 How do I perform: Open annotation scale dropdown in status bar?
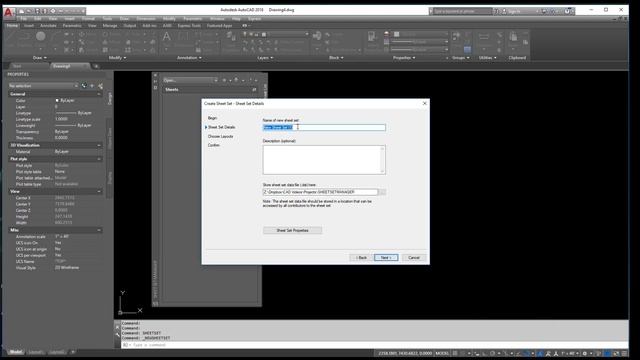(x=570, y=353)
